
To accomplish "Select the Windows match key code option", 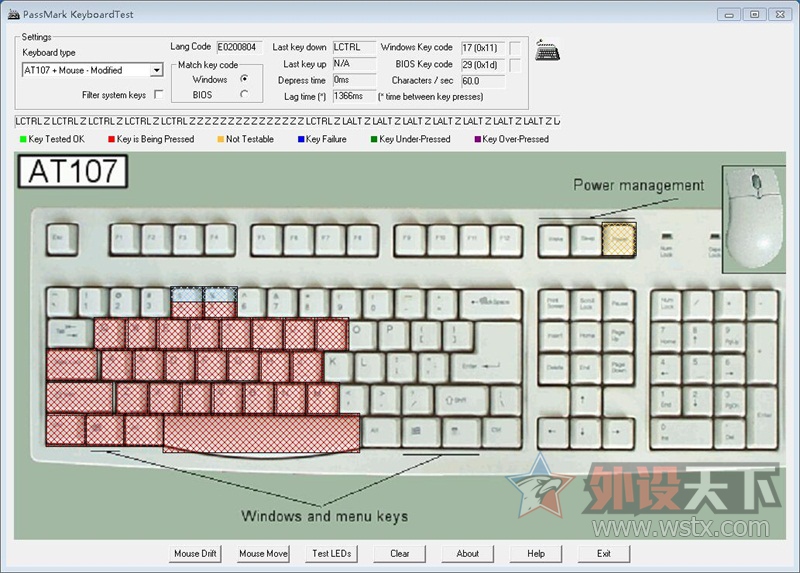I will [x=244, y=79].
